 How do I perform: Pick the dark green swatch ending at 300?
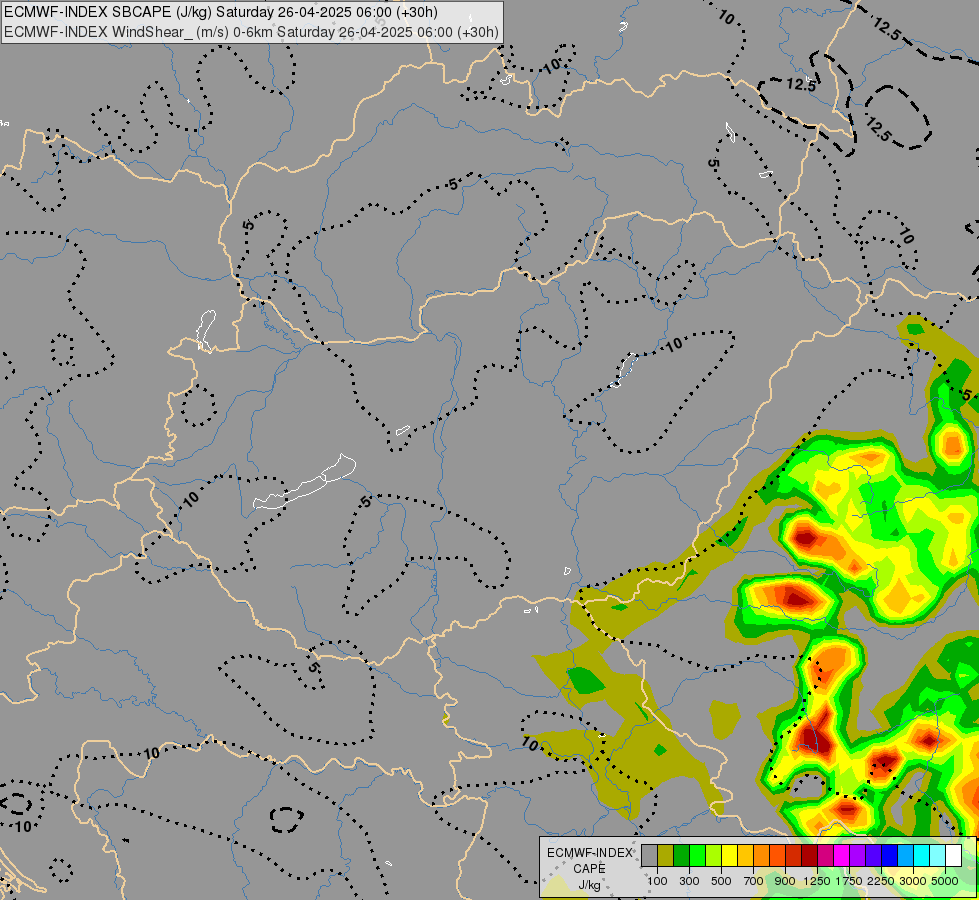pyautogui.click(x=682, y=856)
